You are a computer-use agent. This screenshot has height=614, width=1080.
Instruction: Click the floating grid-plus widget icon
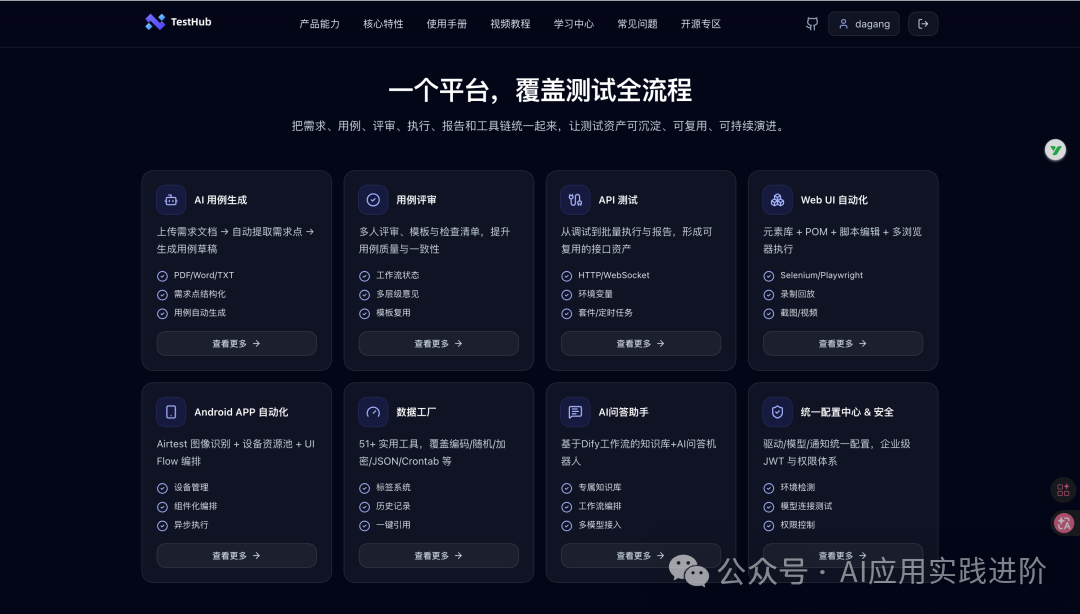(1063, 490)
